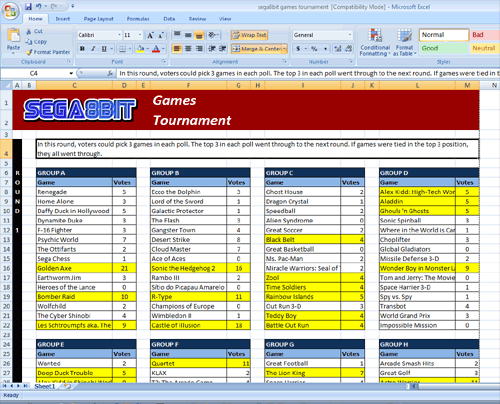Shrink the font size

point(161,35)
